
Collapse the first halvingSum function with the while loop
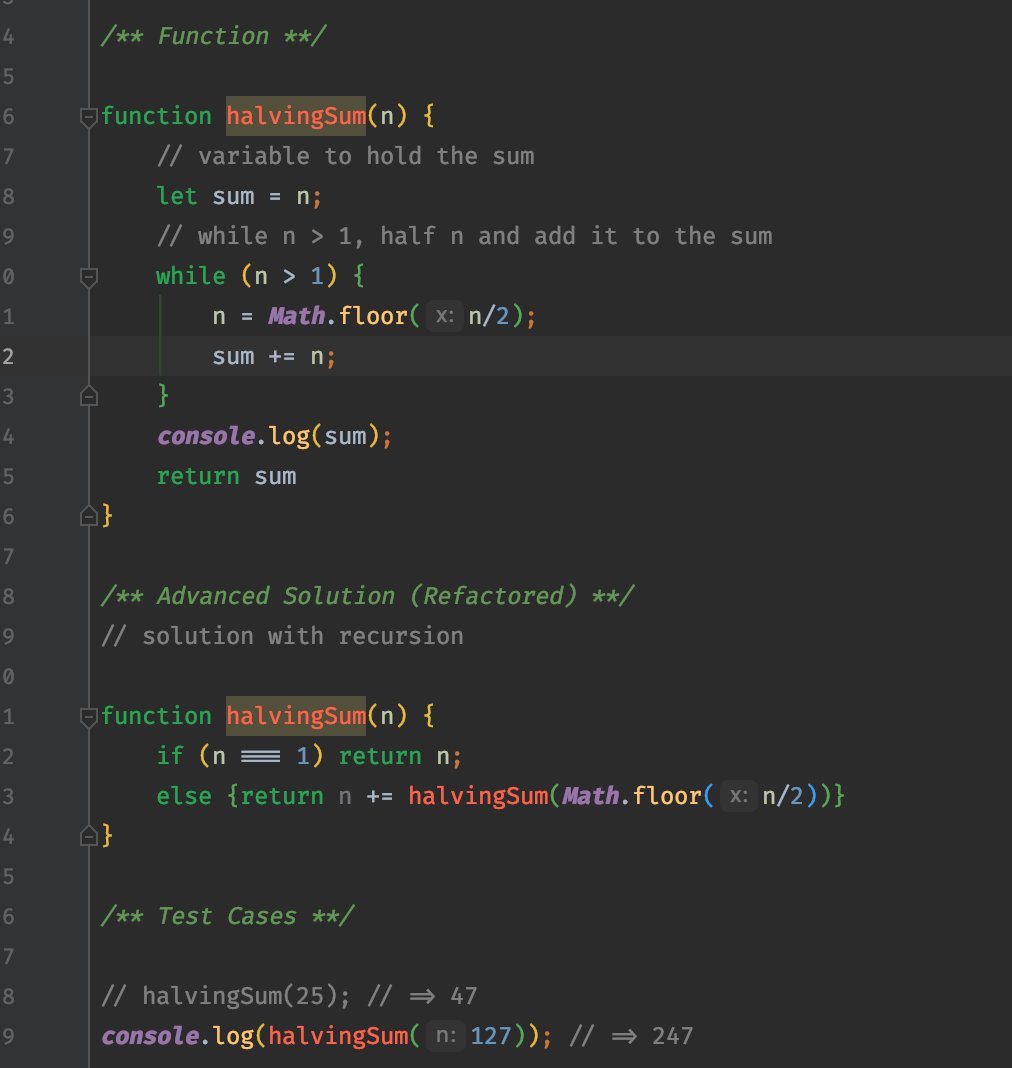(89, 117)
